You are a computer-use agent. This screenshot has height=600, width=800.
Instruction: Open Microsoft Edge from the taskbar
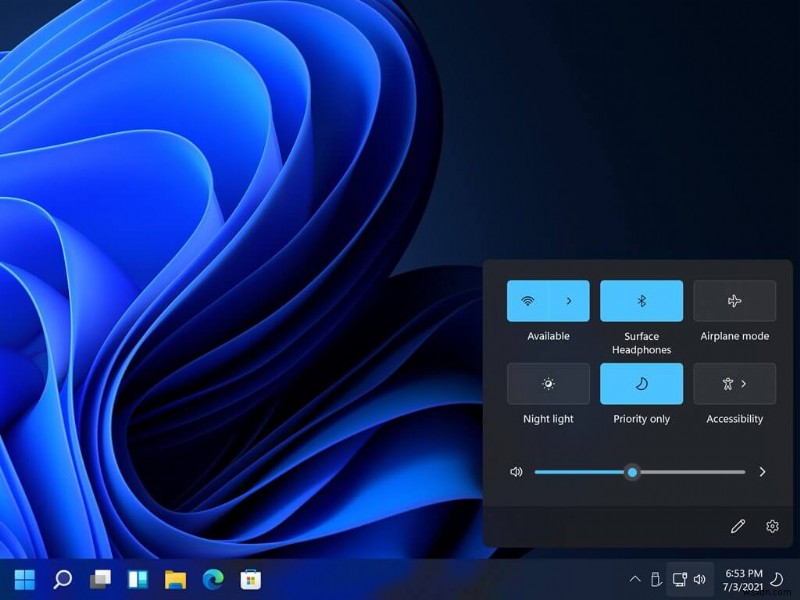click(x=211, y=579)
